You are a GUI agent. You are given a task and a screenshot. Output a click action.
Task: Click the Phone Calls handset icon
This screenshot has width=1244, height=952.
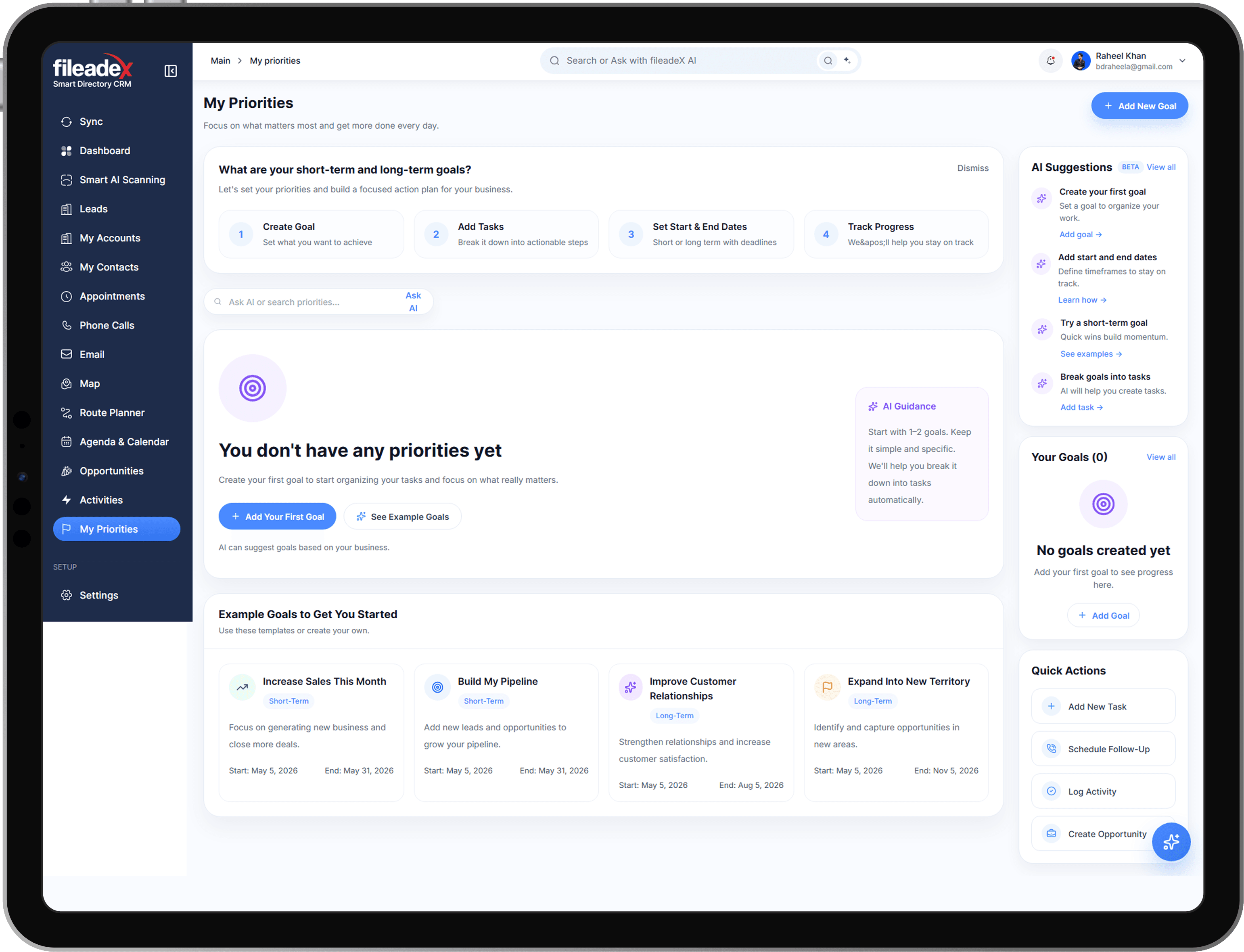[66, 325]
